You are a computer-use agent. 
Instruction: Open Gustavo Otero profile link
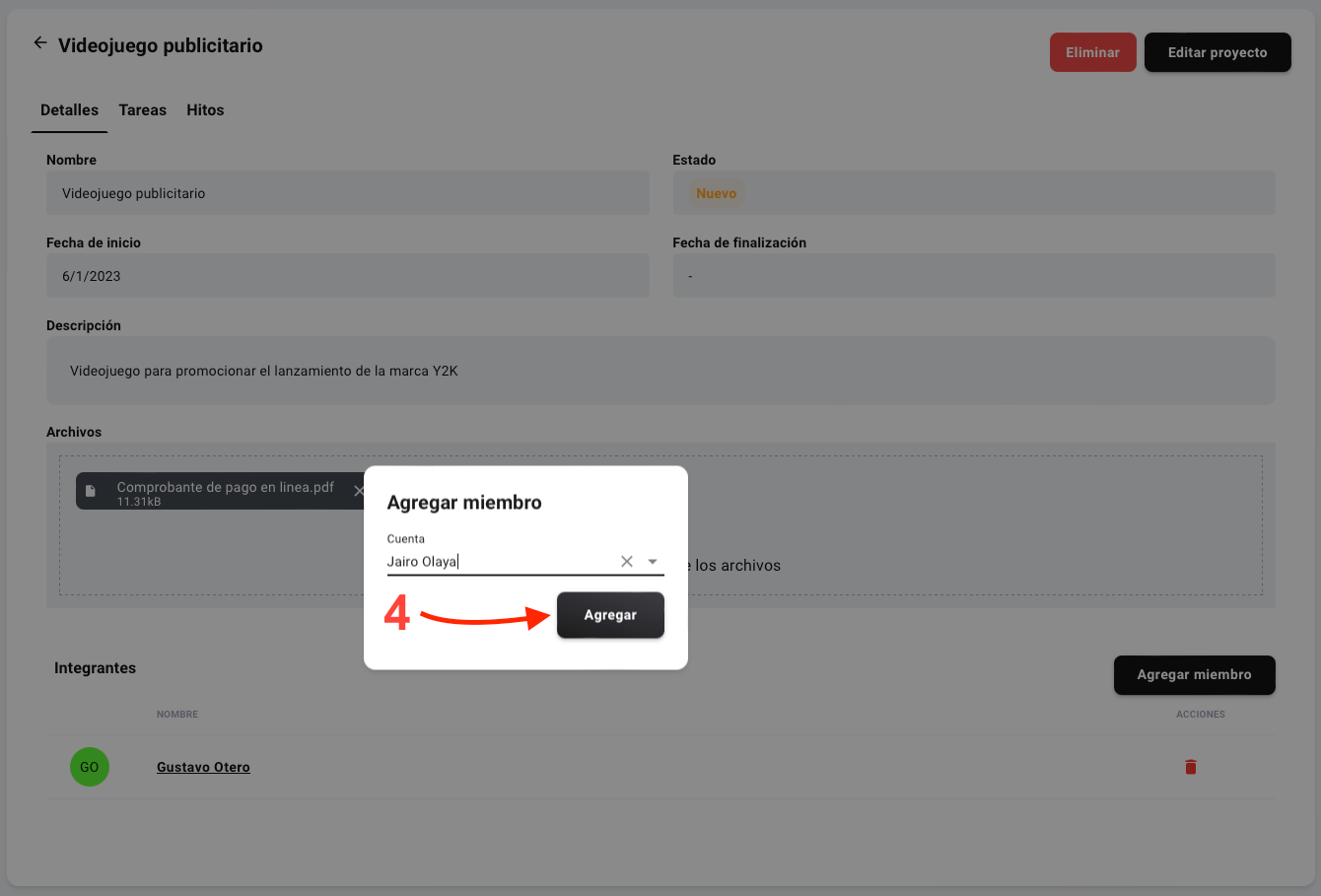pos(203,767)
